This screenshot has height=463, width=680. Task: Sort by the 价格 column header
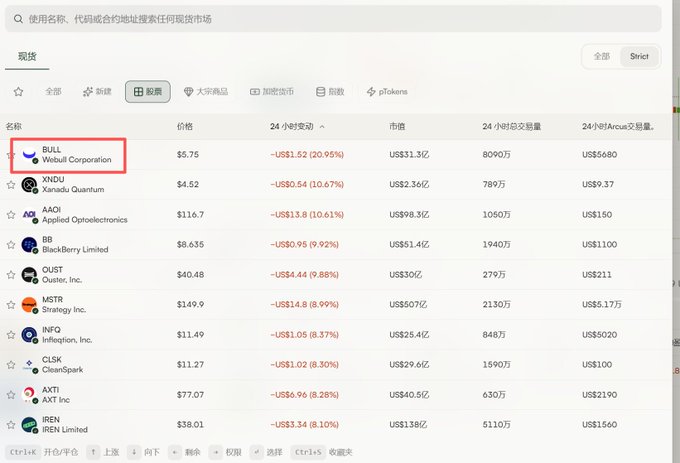(x=185, y=126)
